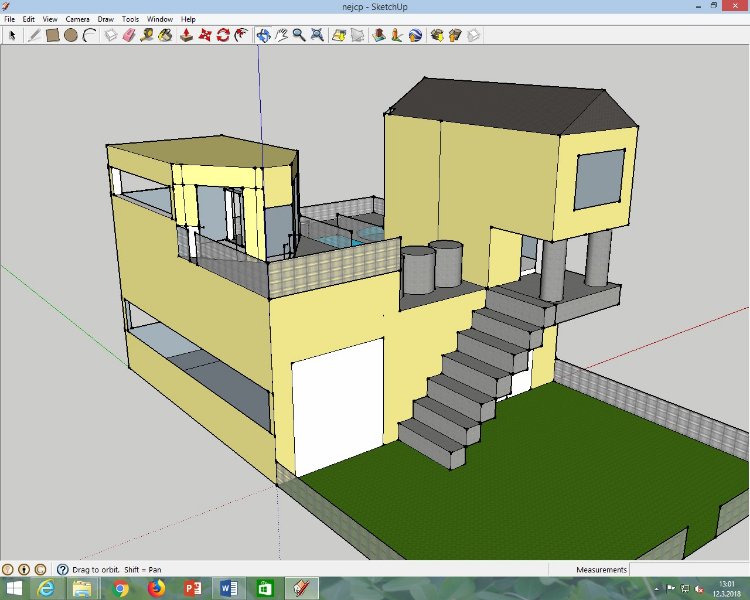Select the arrow Select tool
750x600 pixels.
tap(13, 35)
